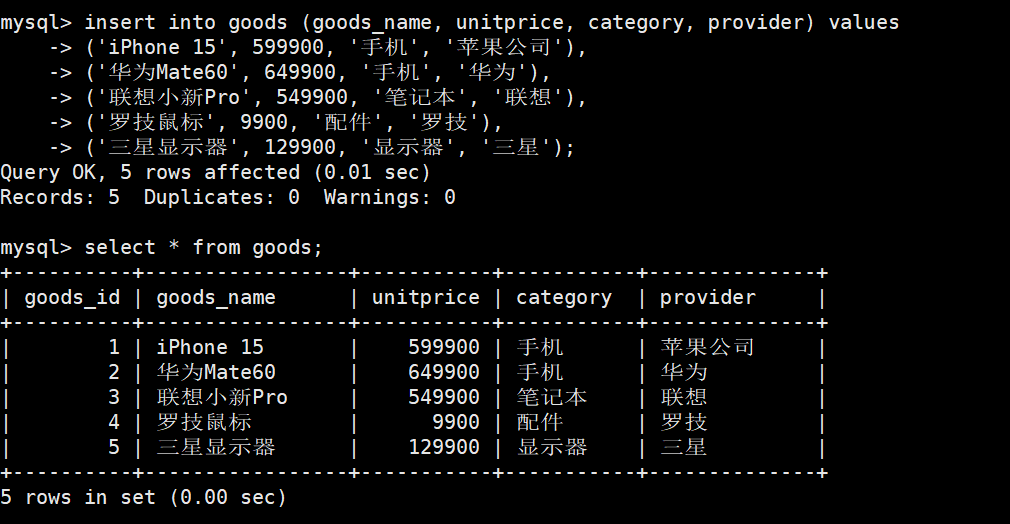
Task: Click goods_id cell value 4
Action: pos(114,423)
